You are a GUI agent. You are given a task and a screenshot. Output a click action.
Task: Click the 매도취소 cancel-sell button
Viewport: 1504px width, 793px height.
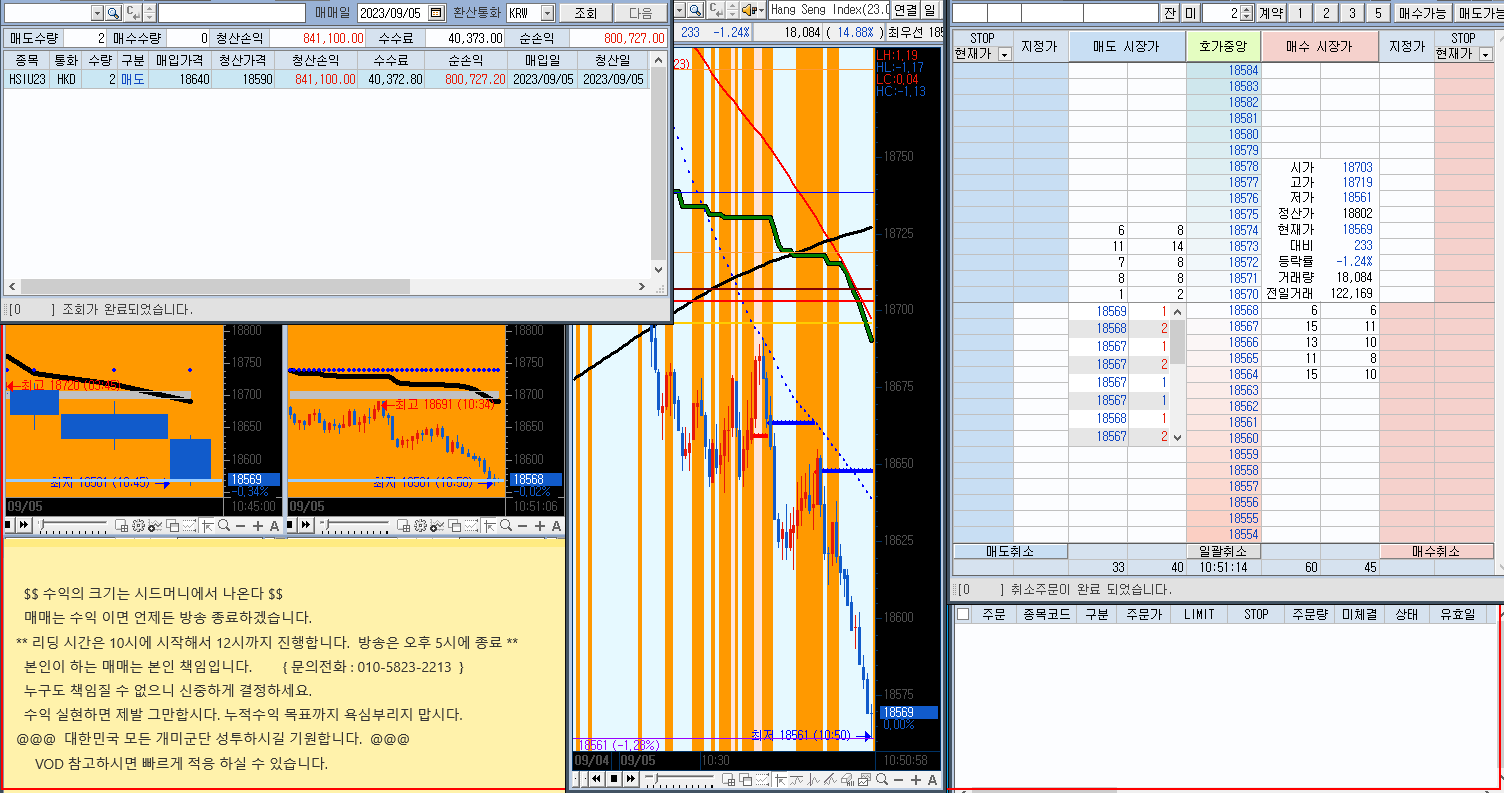pos(1010,552)
